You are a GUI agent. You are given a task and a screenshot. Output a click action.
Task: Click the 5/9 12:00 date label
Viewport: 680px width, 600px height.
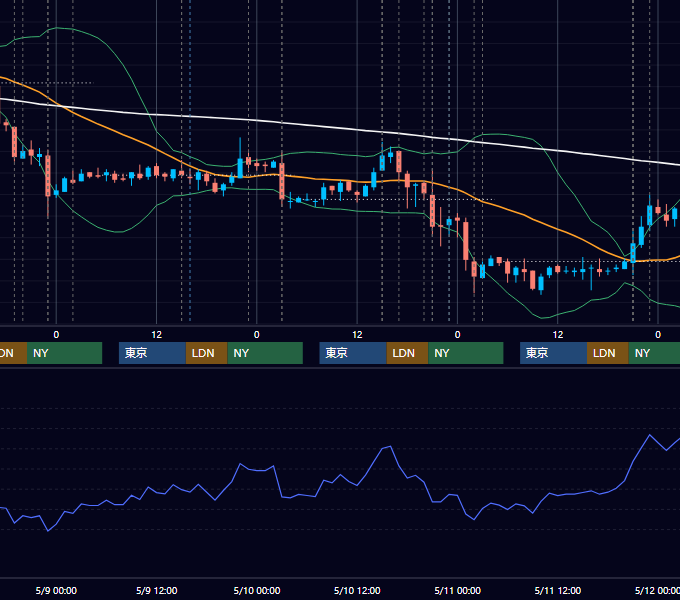tap(157, 590)
